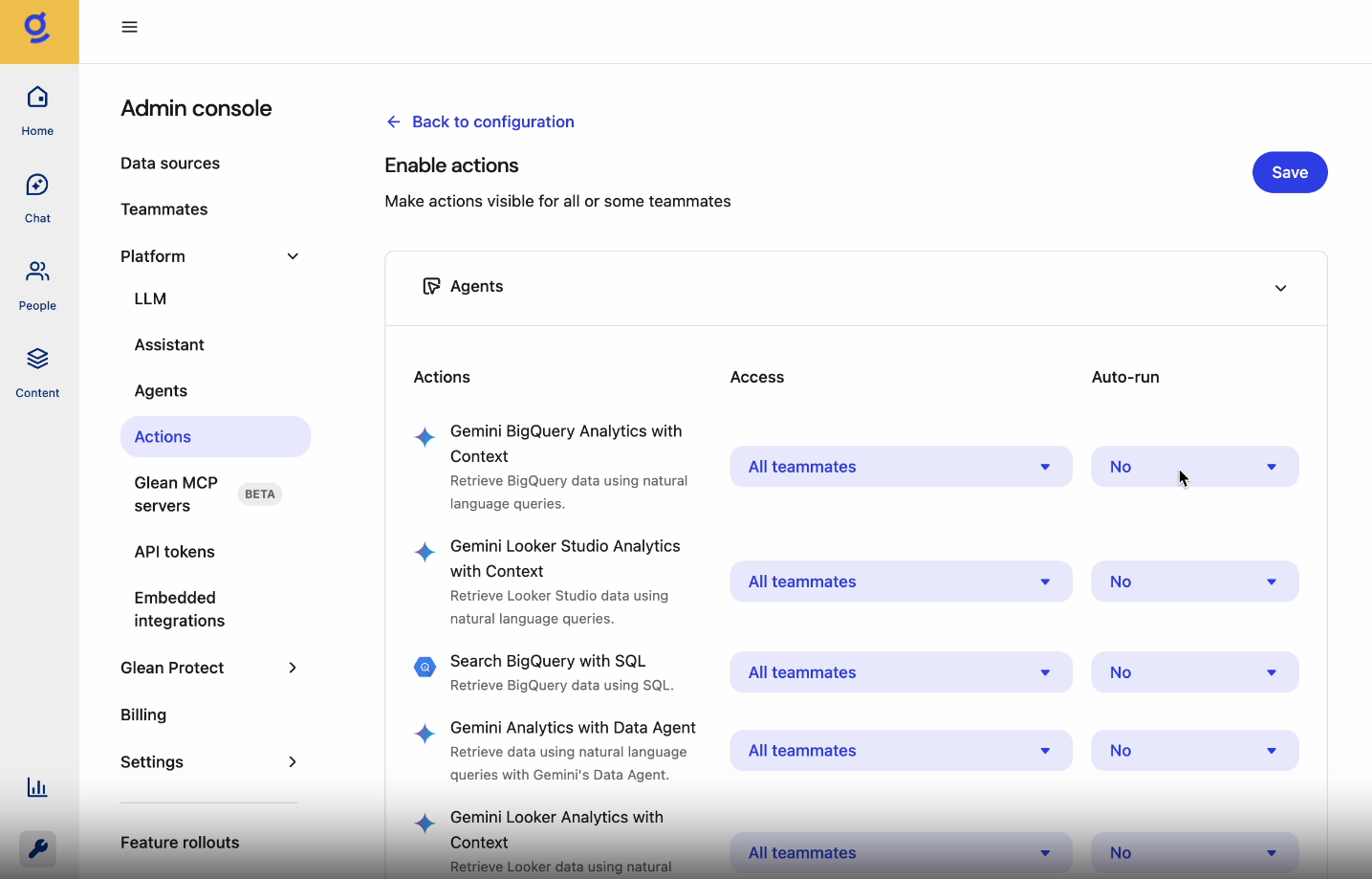
Task: Click the Agents section cursor icon
Action: (x=431, y=286)
